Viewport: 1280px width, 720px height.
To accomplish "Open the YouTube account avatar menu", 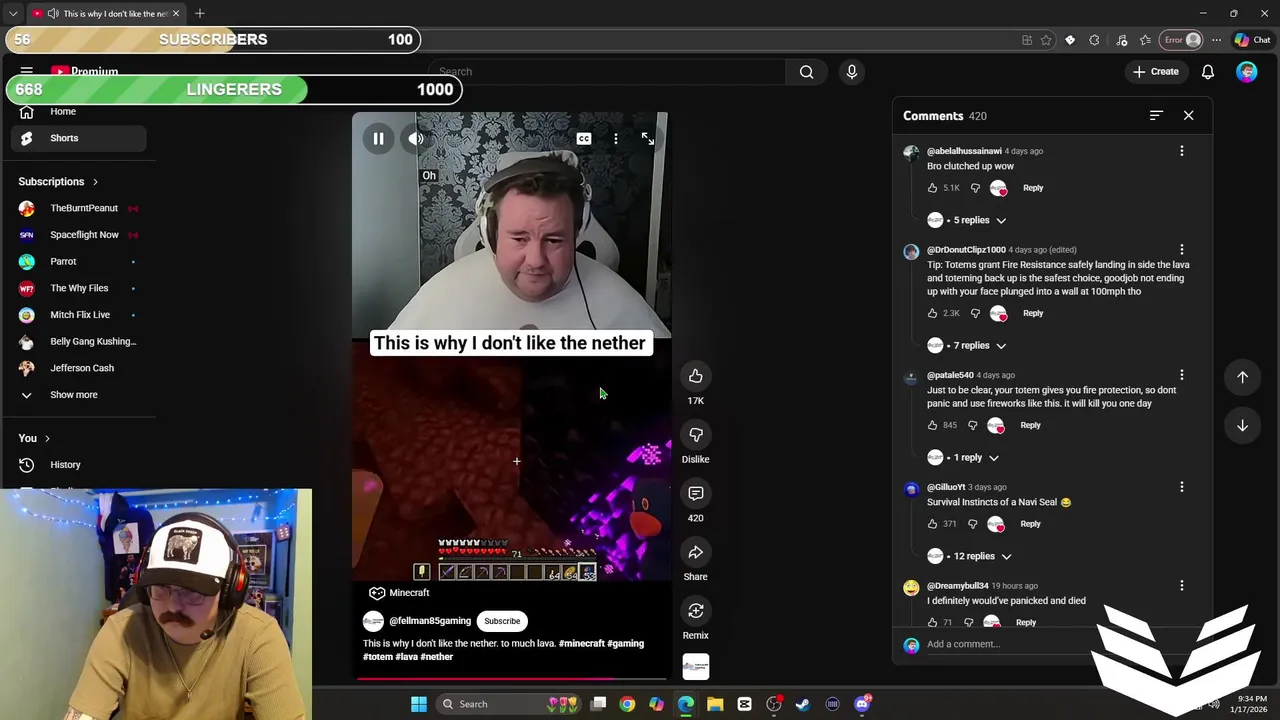I will pyautogui.click(x=1246, y=72).
